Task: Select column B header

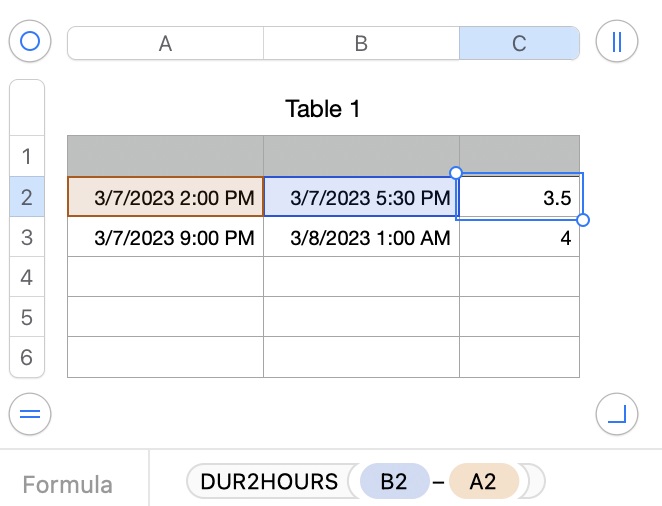Action: click(361, 43)
